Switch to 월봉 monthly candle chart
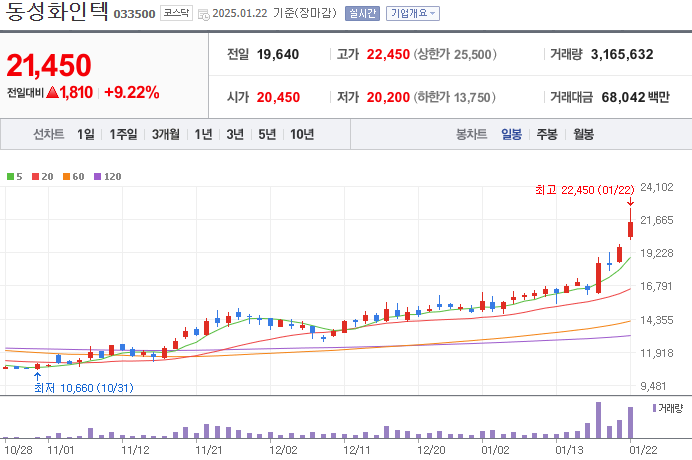 (x=583, y=134)
